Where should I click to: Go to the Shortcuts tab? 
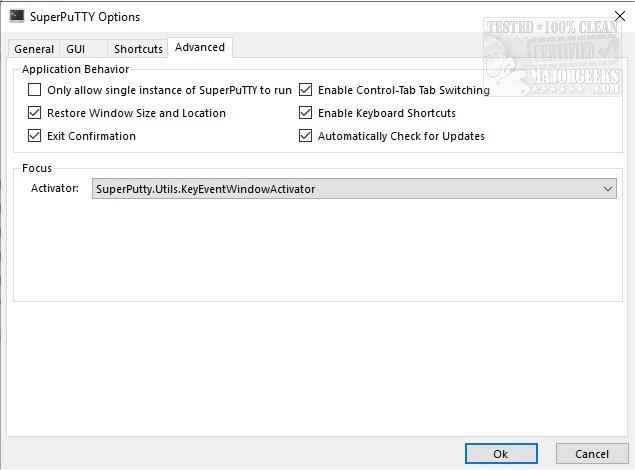[x=138, y=49]
